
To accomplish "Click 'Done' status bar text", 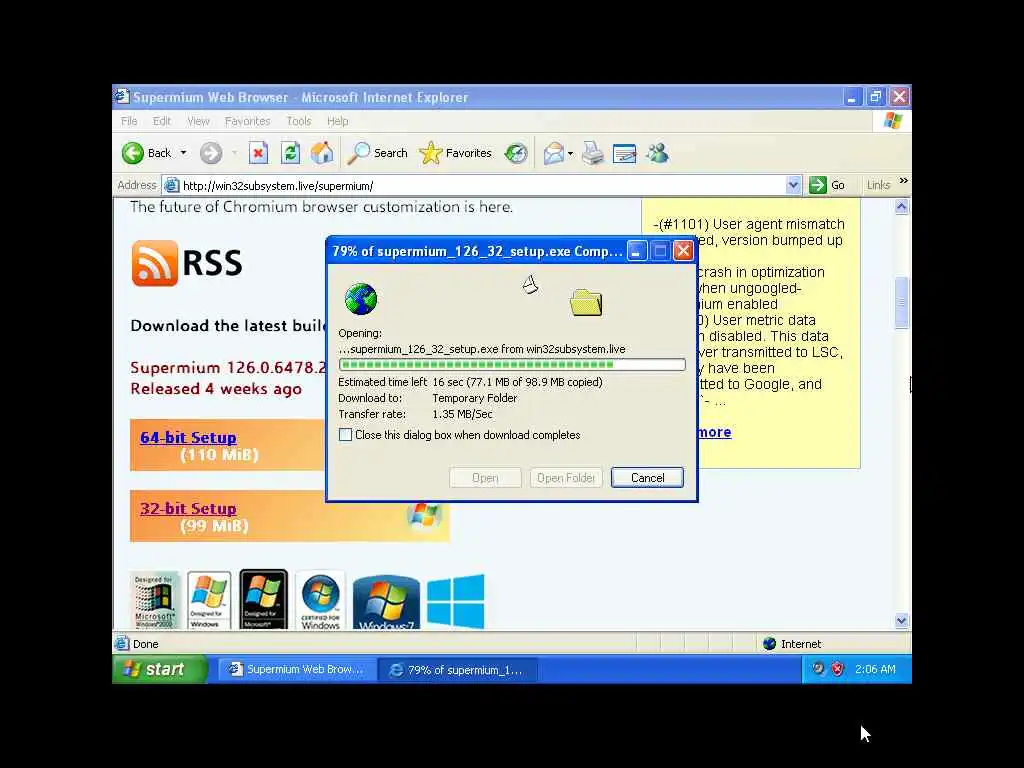I will 145,644.
